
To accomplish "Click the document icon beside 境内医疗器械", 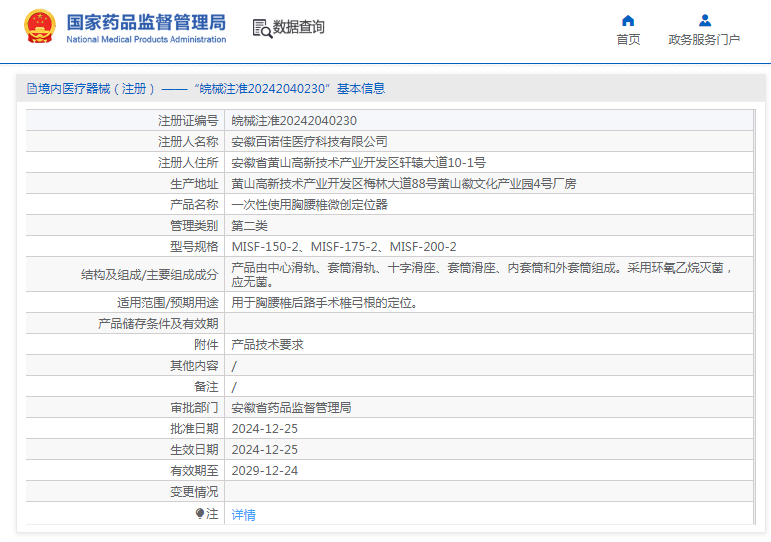I will pos(32,89).
